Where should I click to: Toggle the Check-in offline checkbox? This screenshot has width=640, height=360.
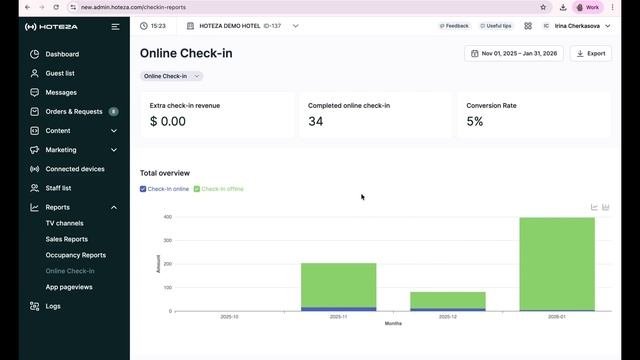pyautogui.click(x=197, y=189)
